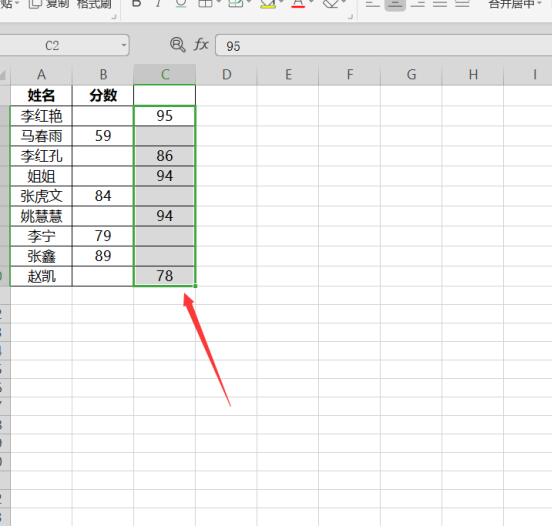Click the fx insert function icon
This screenshot has height=528, width=552.
[x=201, y=45]
